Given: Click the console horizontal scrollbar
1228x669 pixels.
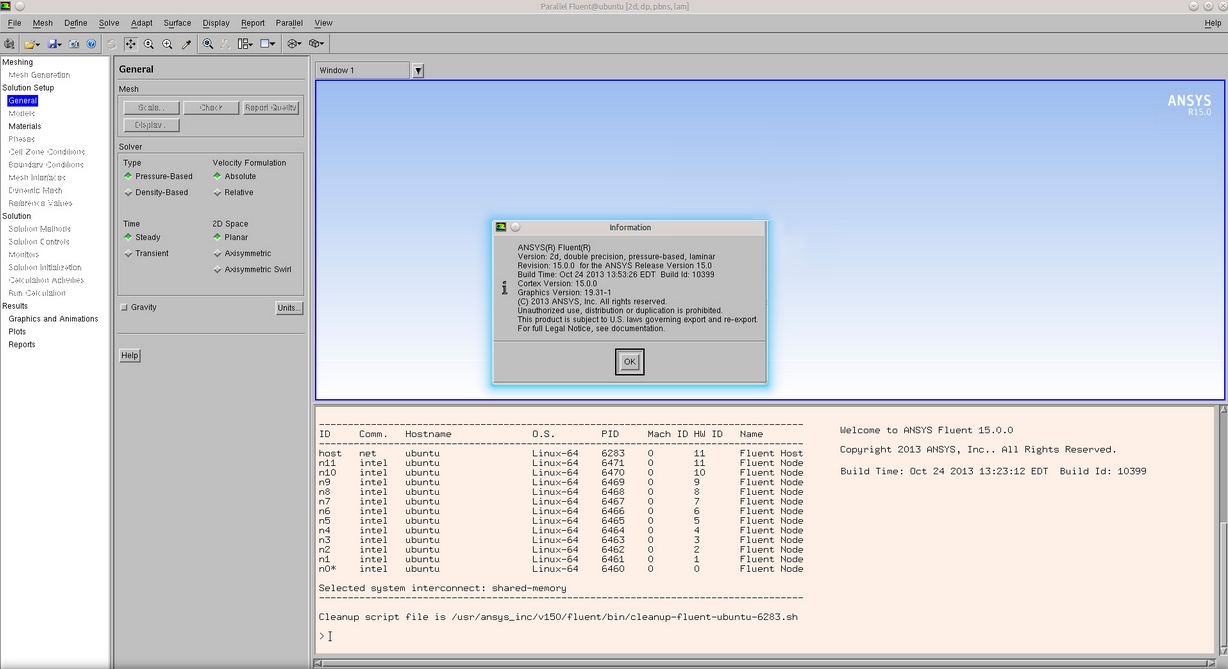Looking at the screenshot, I should pyautogui.click(x=765, y=662).
